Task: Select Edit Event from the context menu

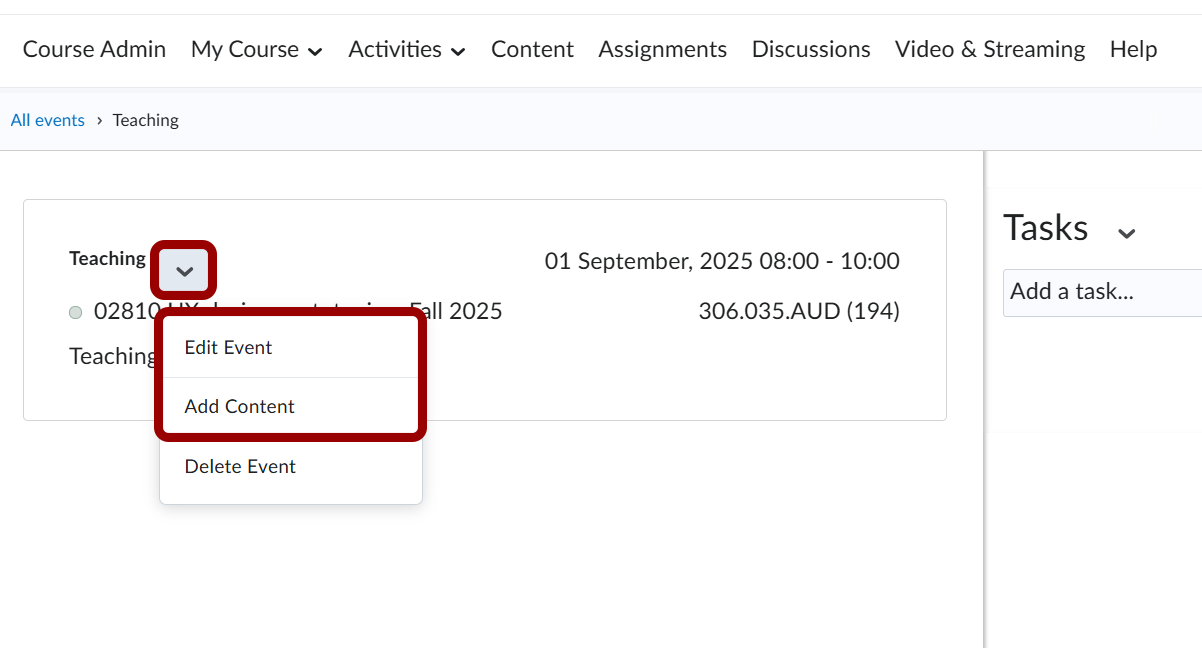Action: coord(228,348)
